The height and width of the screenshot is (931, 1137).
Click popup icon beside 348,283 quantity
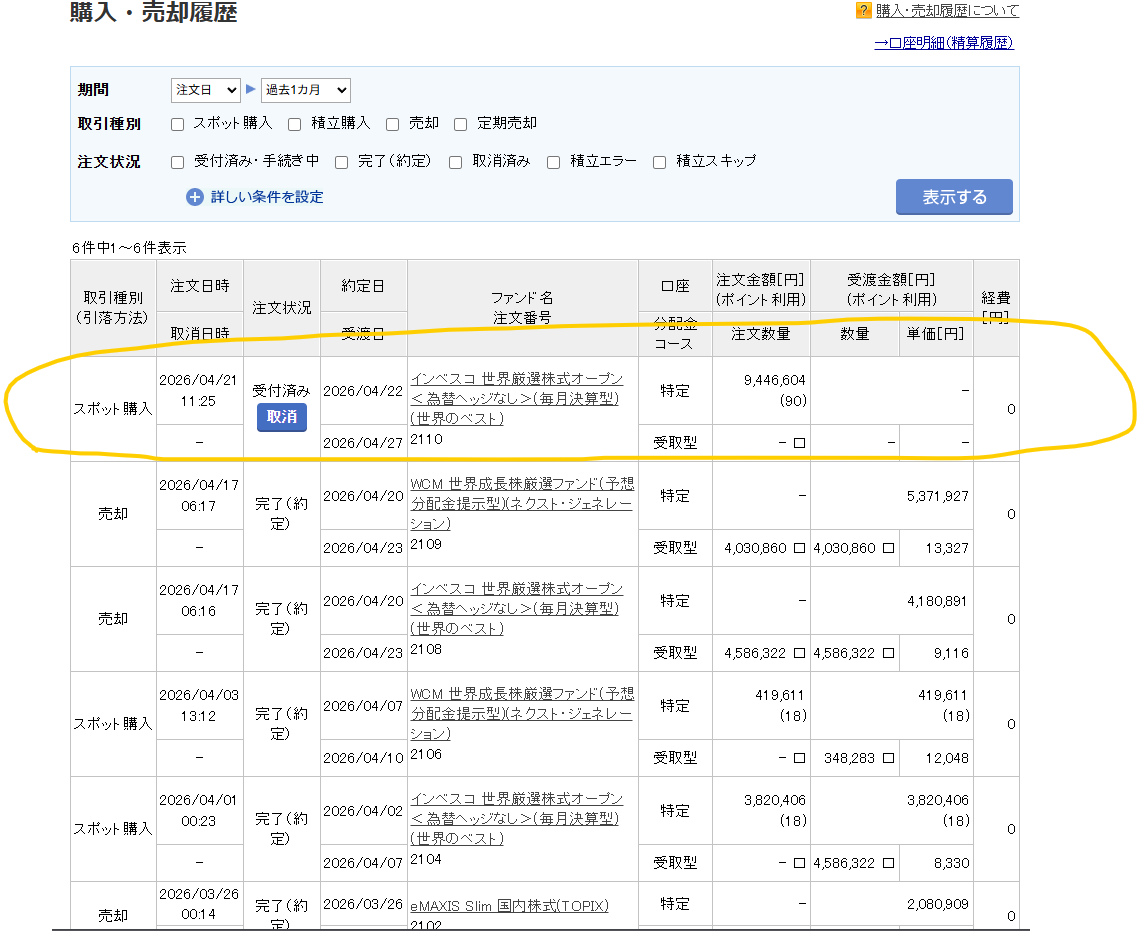(x=888, y=758)
